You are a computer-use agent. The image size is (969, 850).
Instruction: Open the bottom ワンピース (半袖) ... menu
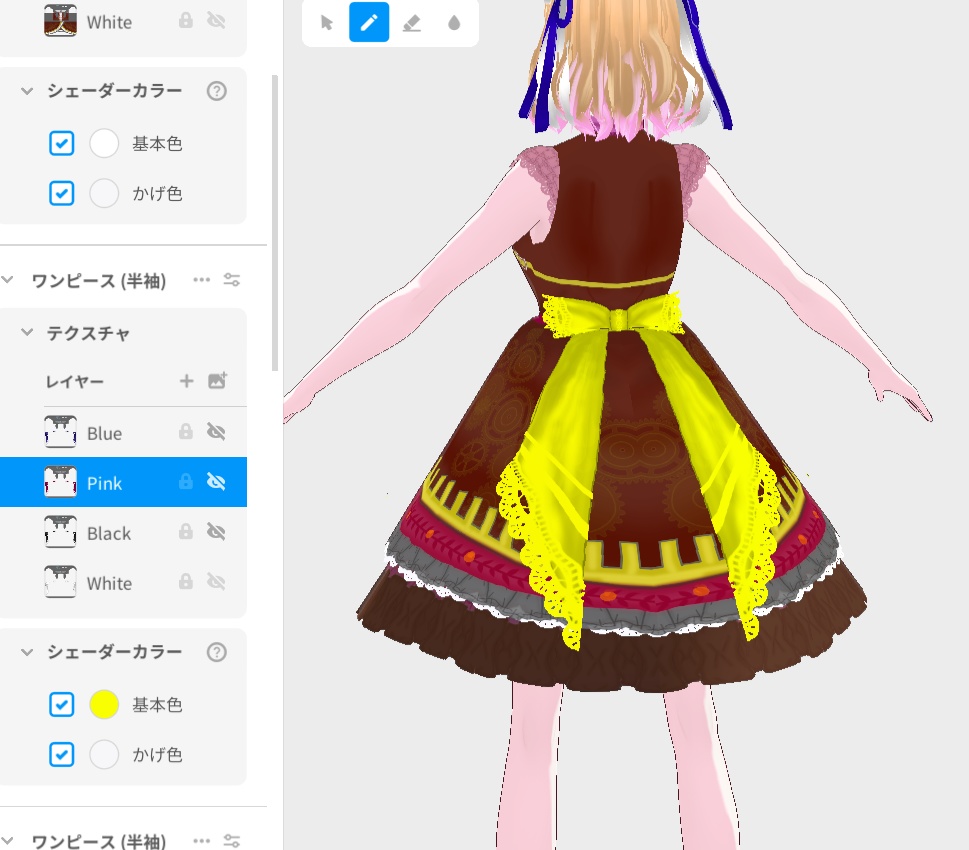pos(200,841)
